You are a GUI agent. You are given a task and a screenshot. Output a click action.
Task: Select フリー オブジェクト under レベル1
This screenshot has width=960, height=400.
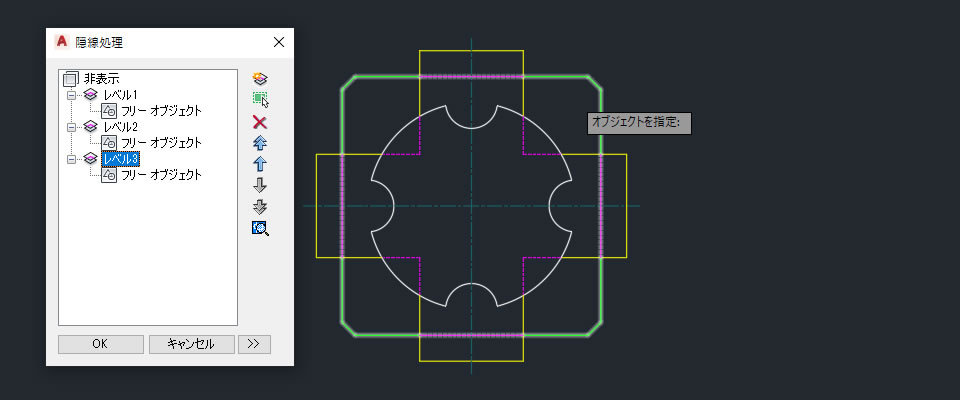point(161,111)
